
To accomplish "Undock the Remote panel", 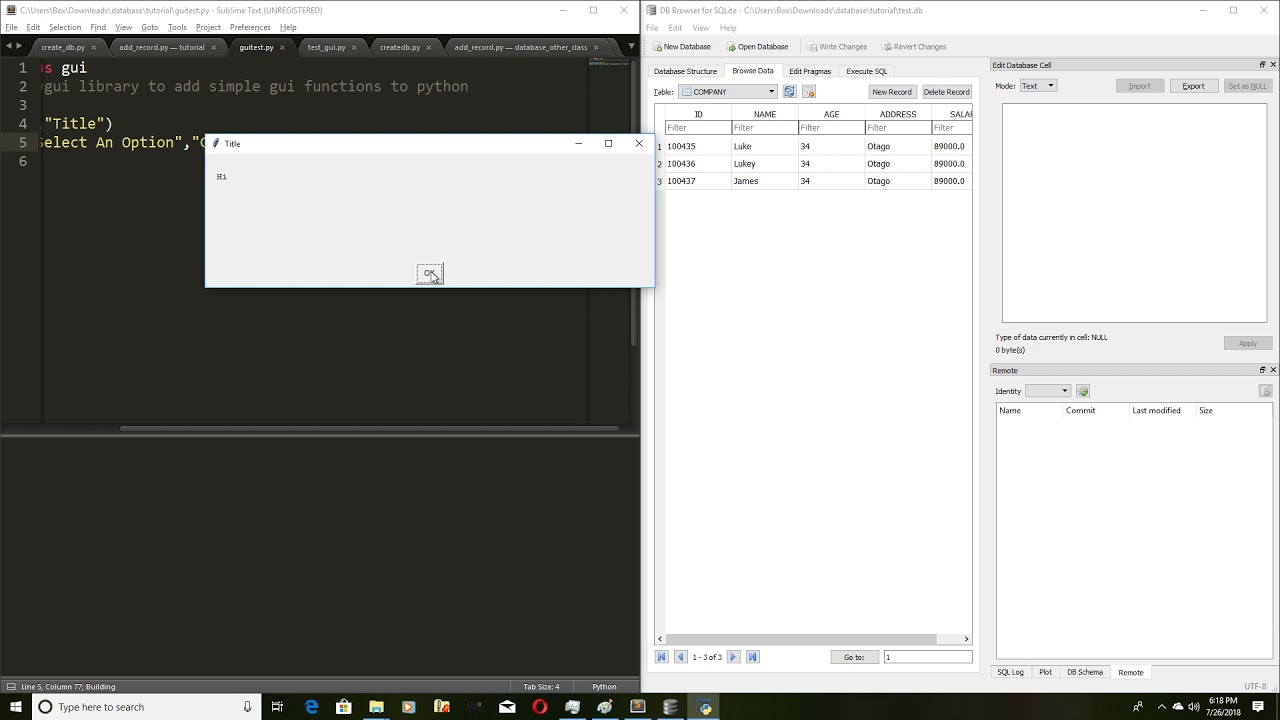I will pos(1262,370).
